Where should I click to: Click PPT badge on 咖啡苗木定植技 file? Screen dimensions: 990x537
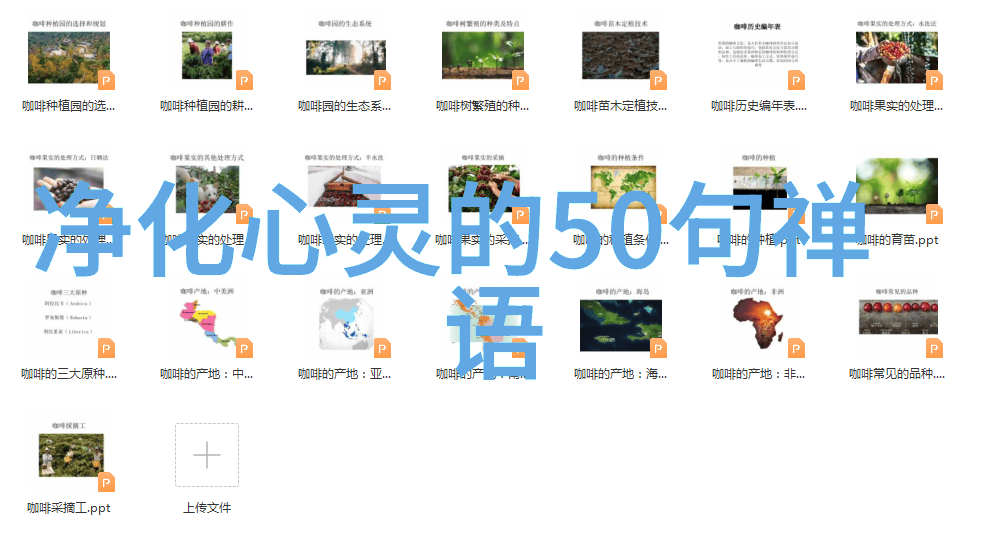pos(658,80)
